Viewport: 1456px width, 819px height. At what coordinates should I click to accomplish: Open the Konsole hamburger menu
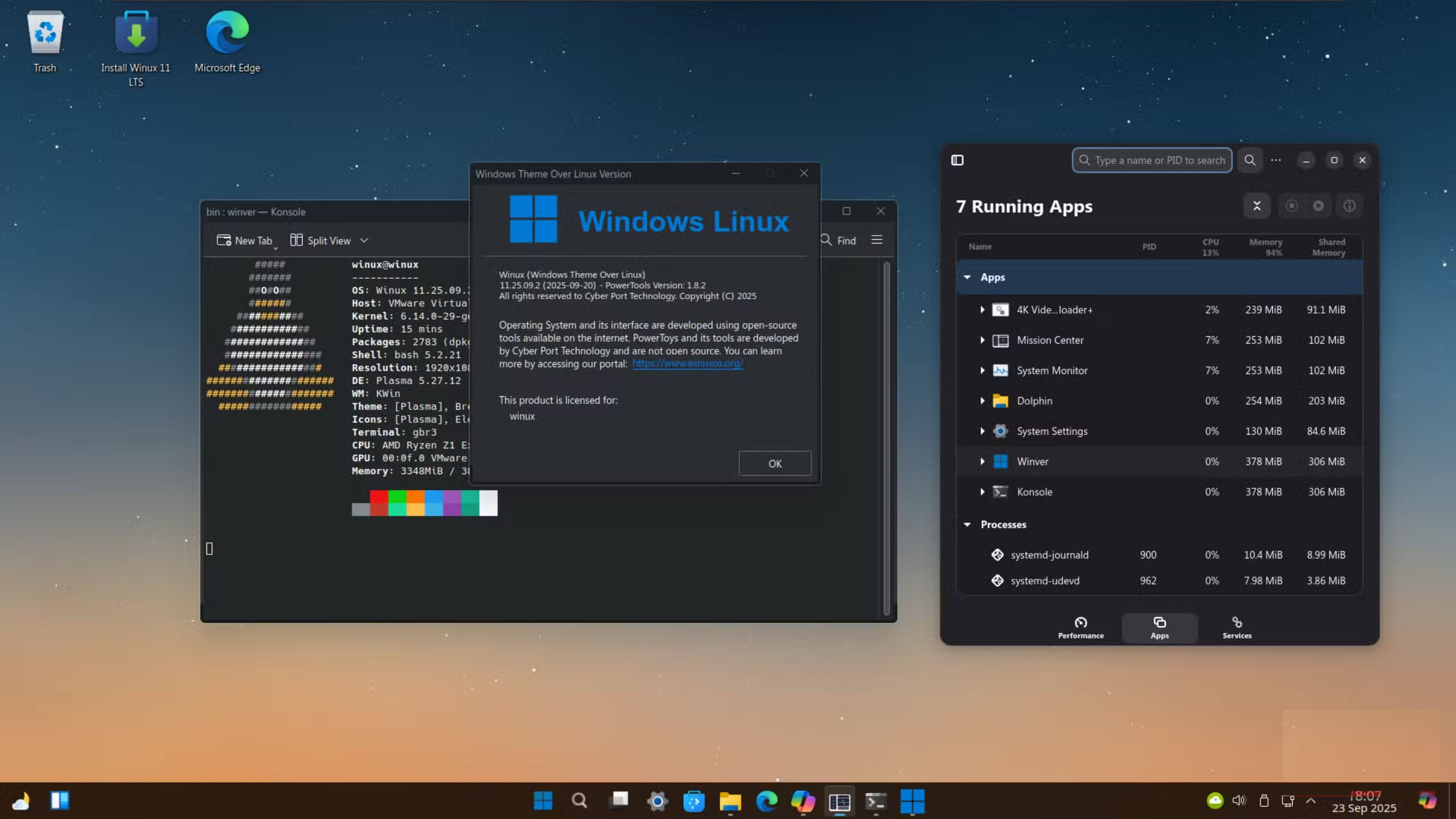(x=876, y=240)
